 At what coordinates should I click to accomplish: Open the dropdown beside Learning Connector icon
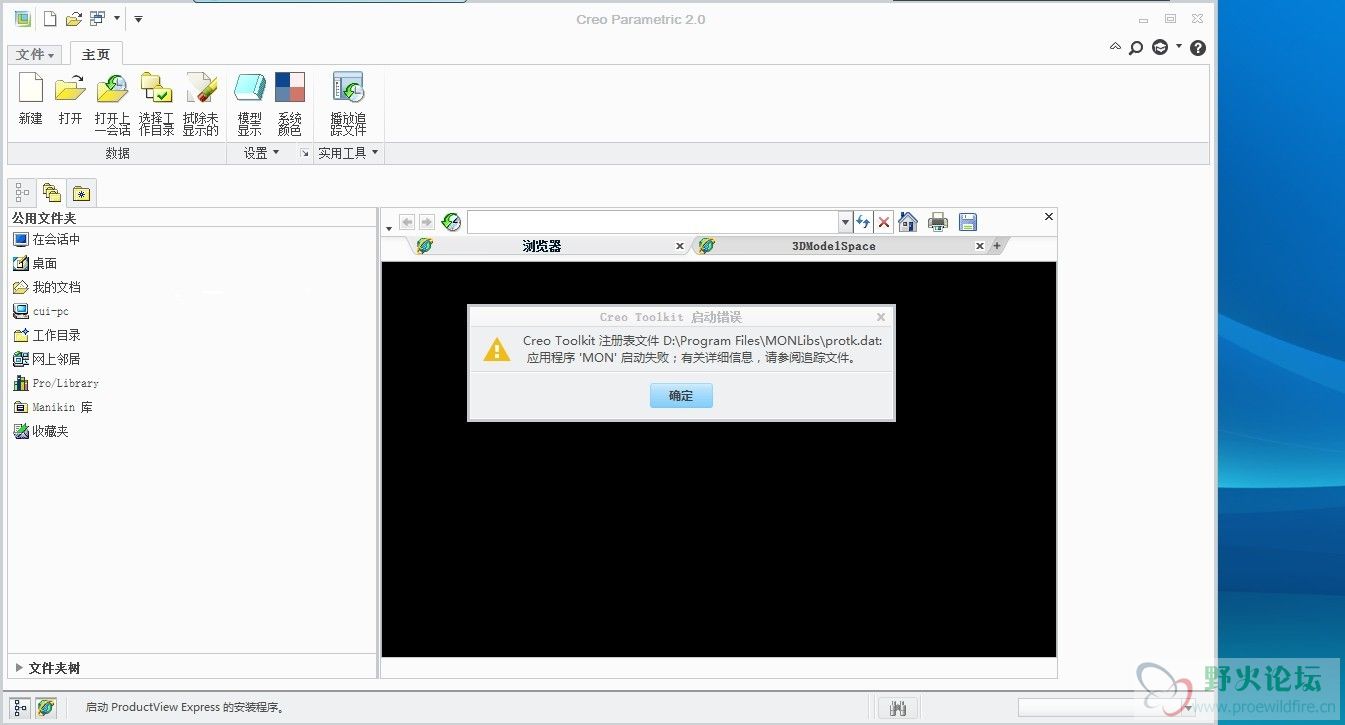point(1179,46)
